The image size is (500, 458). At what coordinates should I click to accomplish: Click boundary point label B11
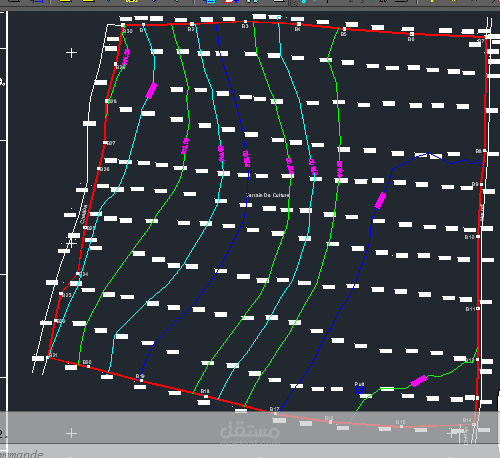coord(470,309)
